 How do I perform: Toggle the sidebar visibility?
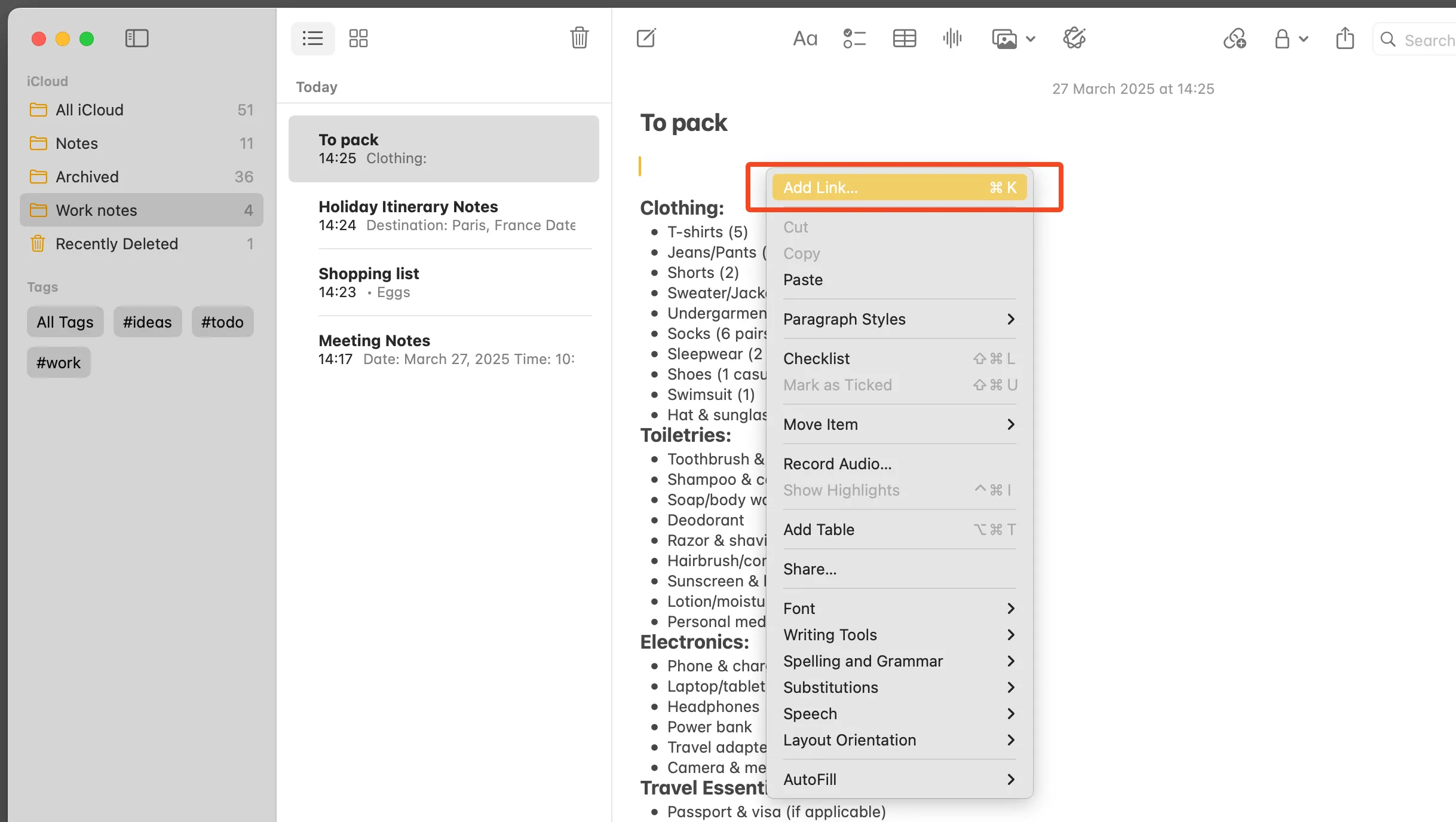136,38
